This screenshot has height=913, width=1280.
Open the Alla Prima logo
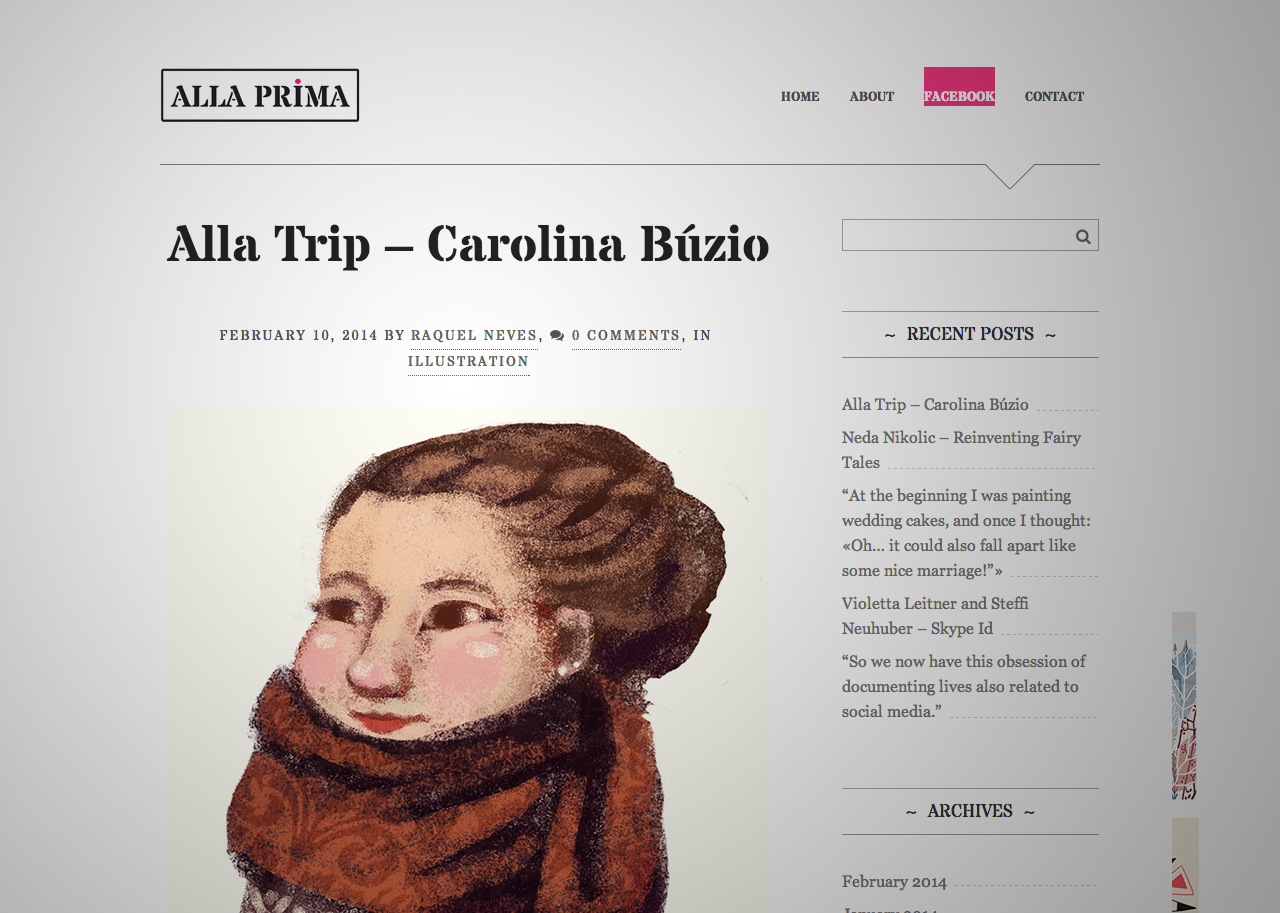[x=260, y=95]
